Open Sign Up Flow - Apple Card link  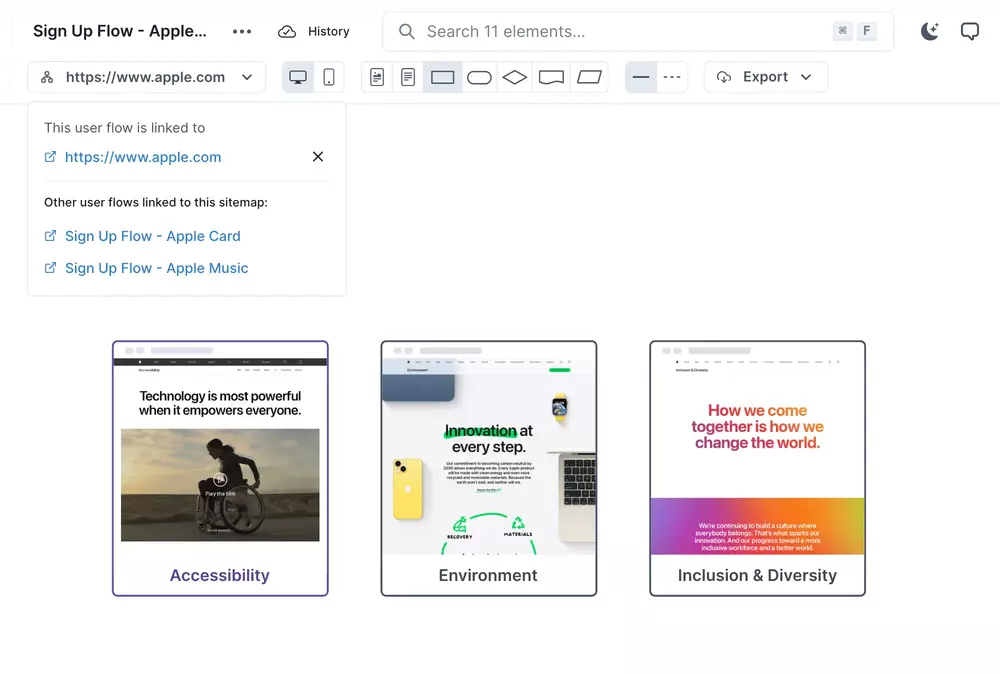[x=152, y=236]
